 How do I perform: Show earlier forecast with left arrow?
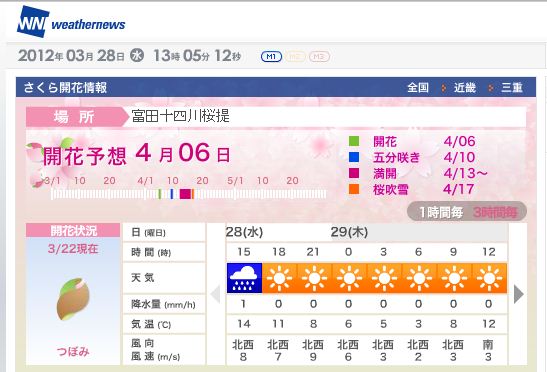(x=215, y=294)
